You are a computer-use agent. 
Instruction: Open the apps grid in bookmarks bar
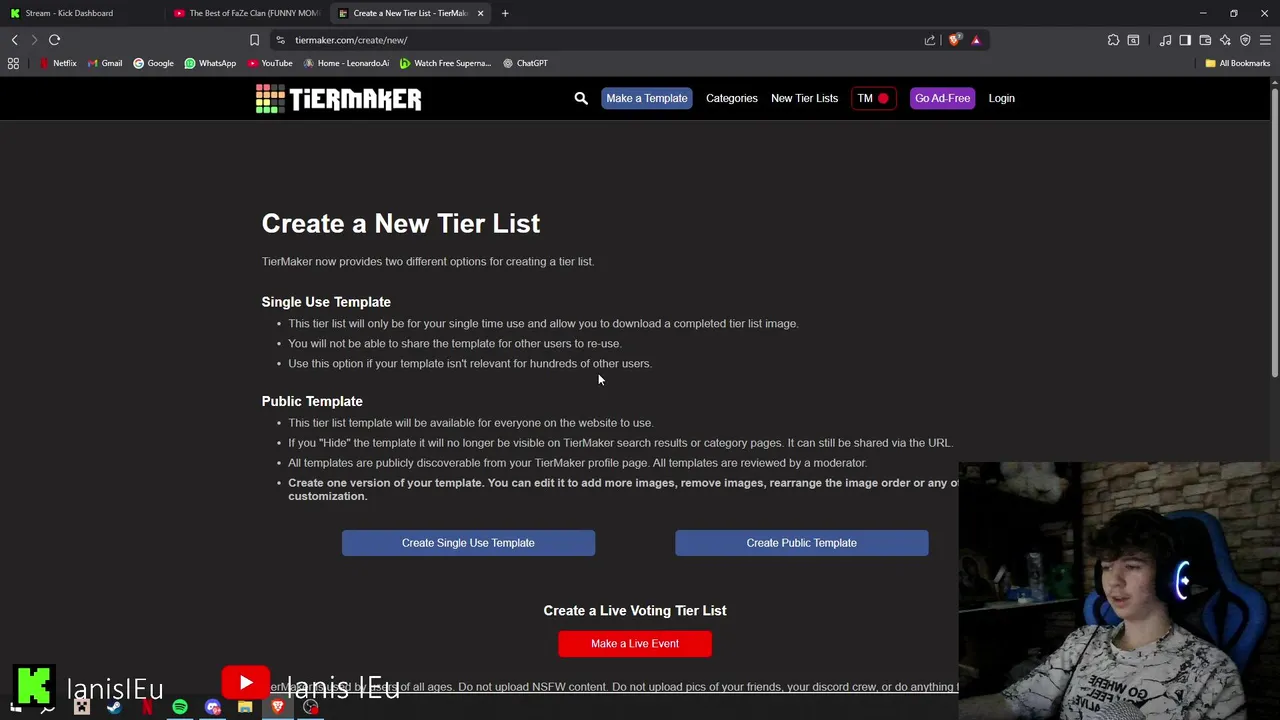click(13, 63)
